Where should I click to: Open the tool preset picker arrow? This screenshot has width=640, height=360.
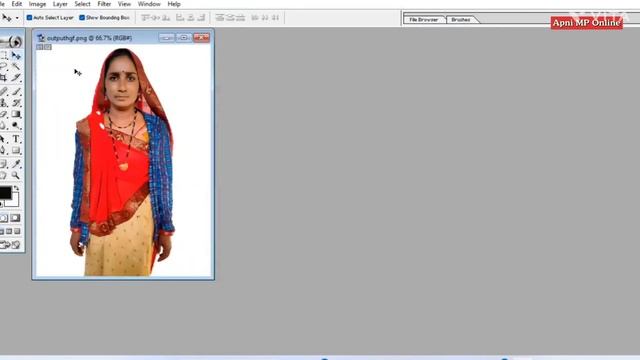point(17,18)
